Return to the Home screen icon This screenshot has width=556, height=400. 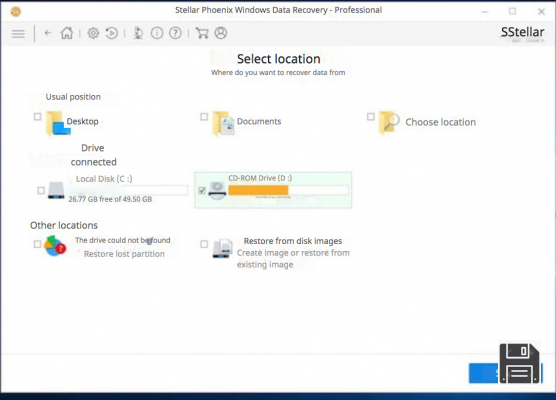[x=67, y=33]
